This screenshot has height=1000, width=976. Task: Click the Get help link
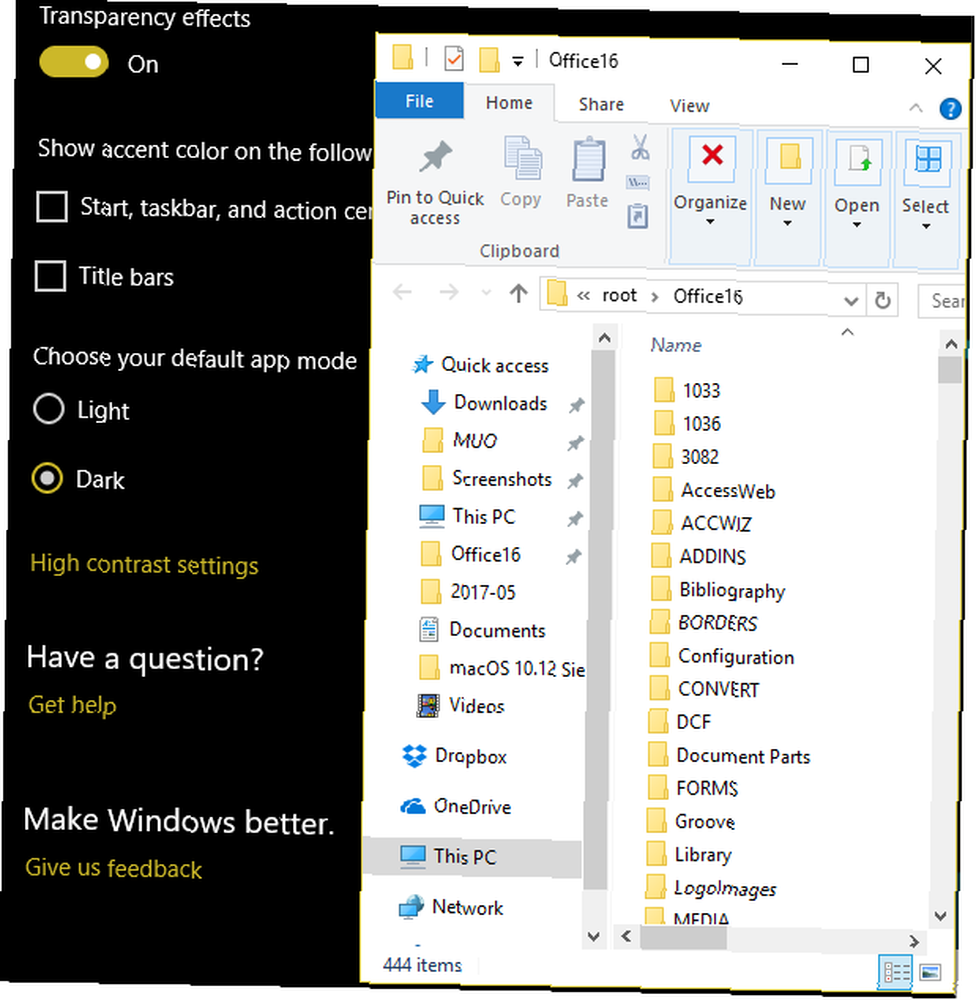72,705
